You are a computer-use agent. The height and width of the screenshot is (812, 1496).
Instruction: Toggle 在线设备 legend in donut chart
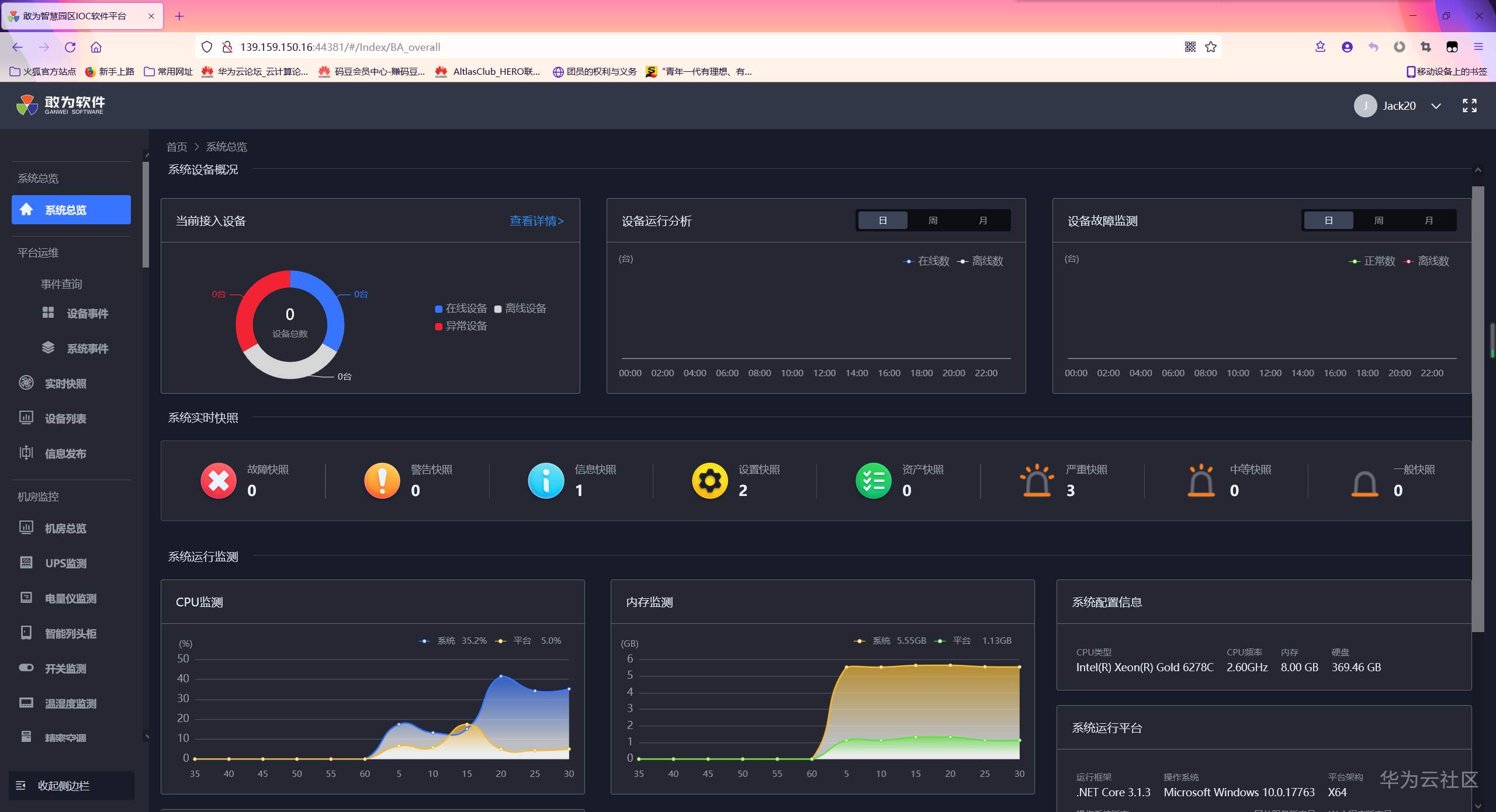[461, 308]
